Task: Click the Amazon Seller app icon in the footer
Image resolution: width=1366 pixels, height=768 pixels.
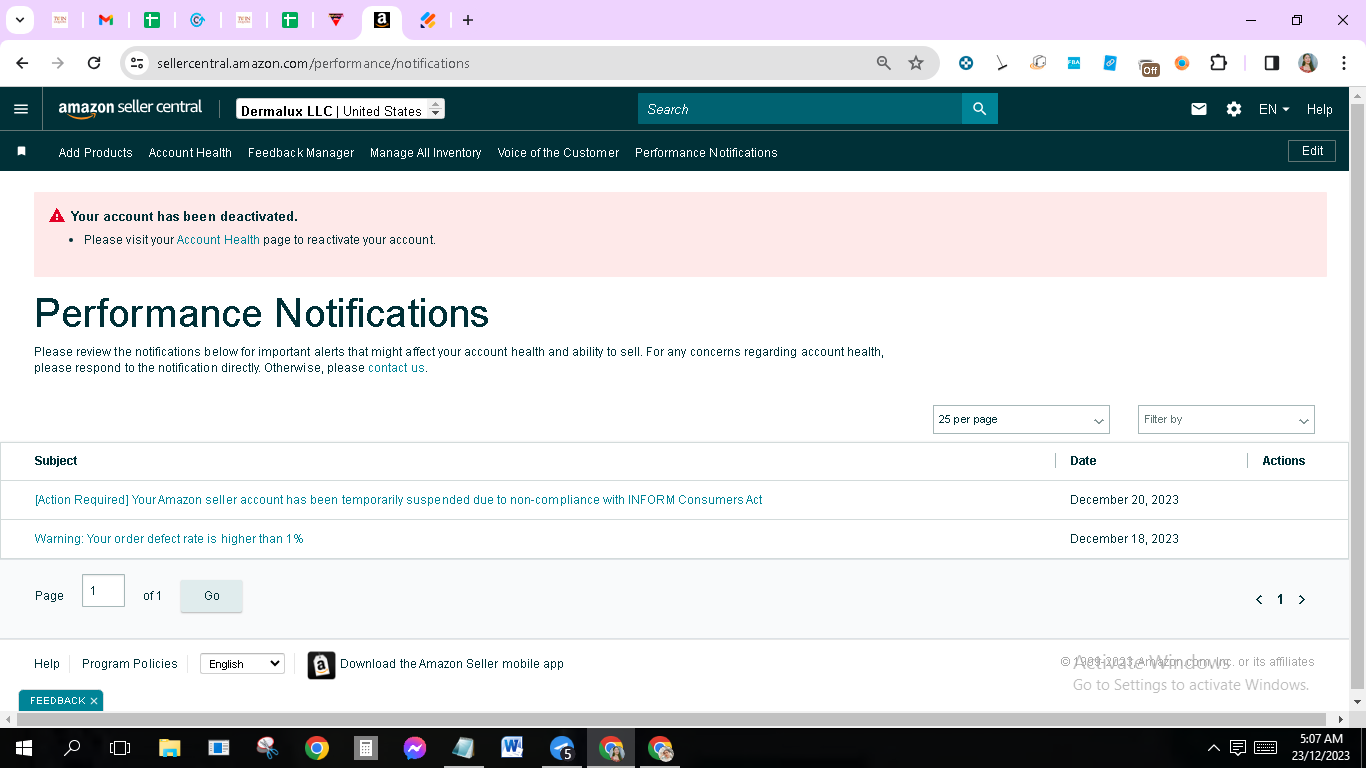Action: (321, 665)
